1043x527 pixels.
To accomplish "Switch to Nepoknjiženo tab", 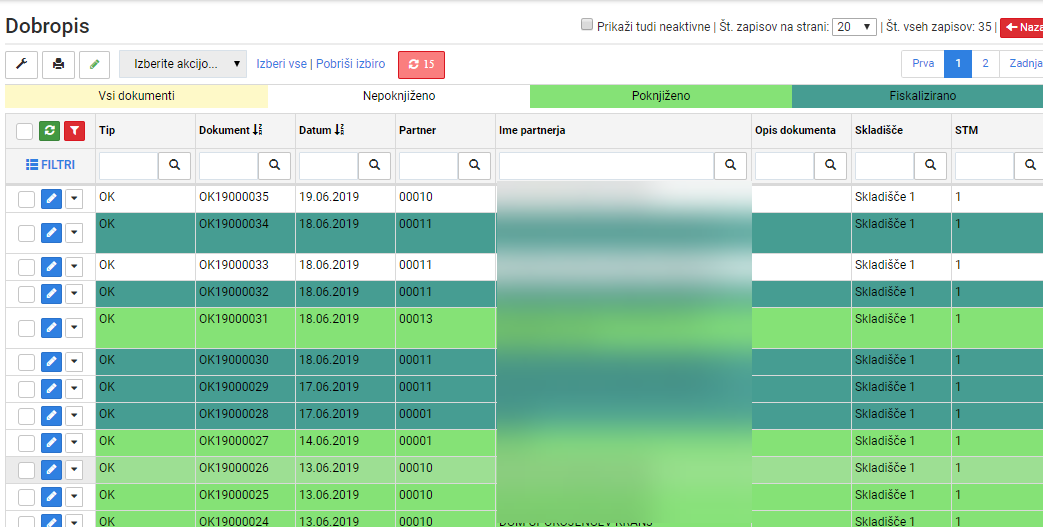I will point(399,96).
